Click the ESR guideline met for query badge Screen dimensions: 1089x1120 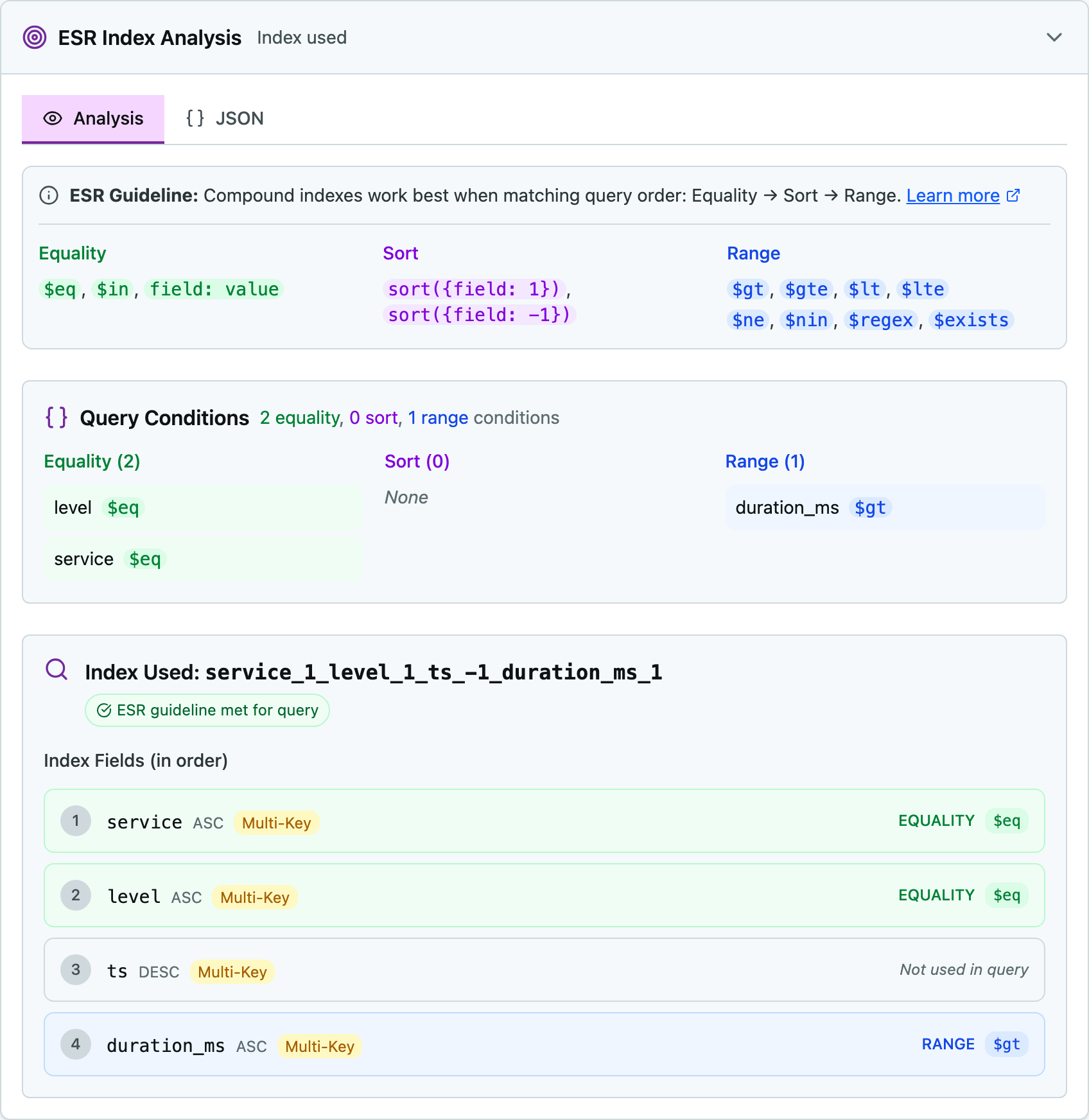(207, 710)
